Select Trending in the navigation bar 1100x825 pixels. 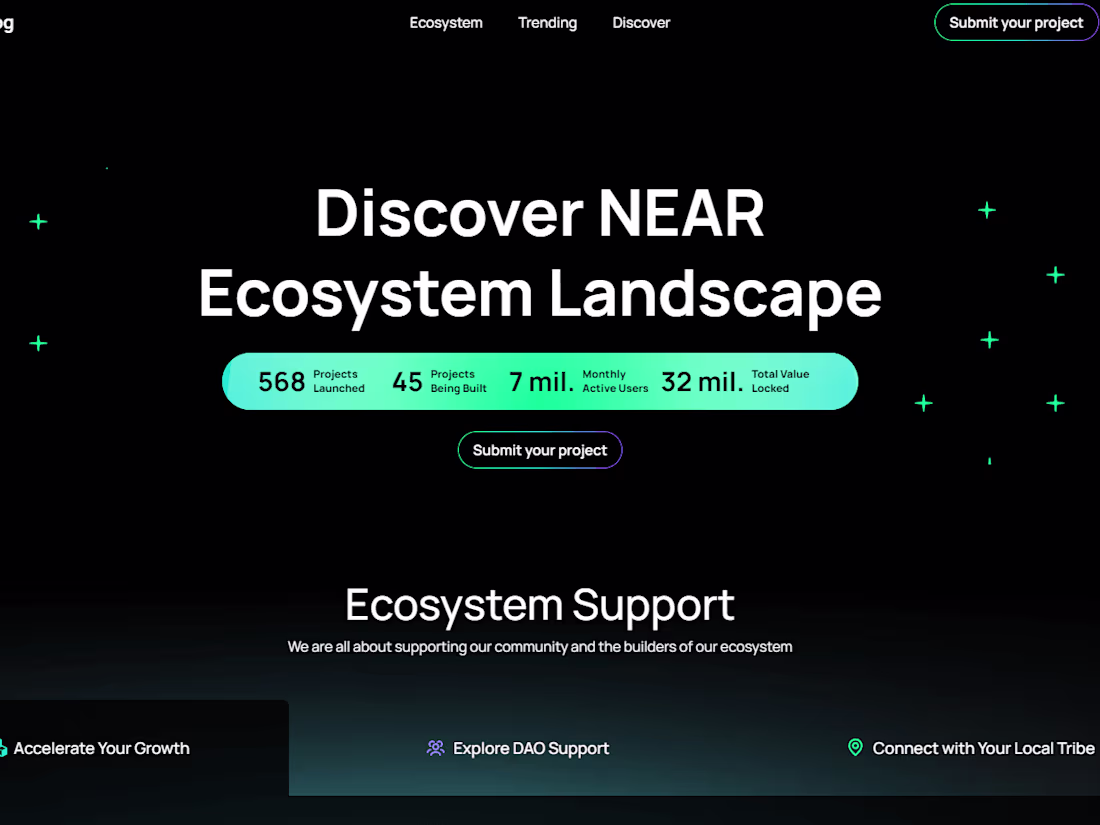coord(547,22)
